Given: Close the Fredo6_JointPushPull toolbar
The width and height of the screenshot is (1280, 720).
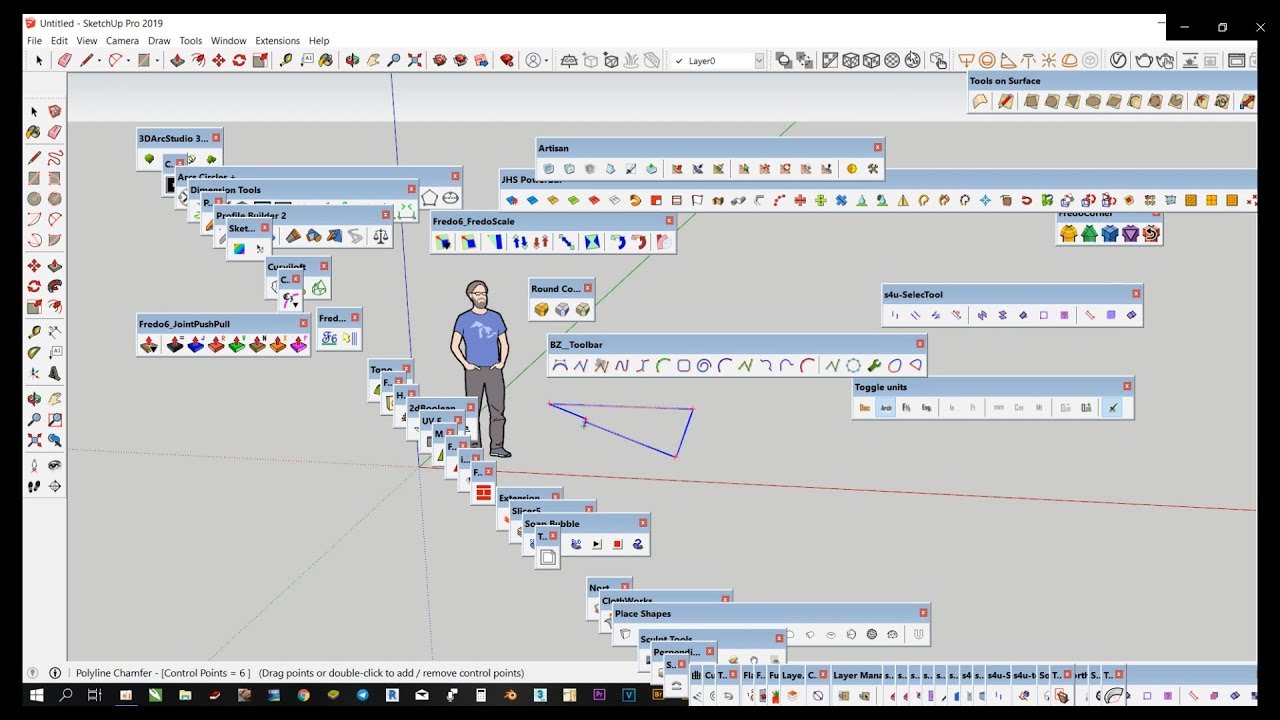Looking at the screenshot, I should point(303,323).
